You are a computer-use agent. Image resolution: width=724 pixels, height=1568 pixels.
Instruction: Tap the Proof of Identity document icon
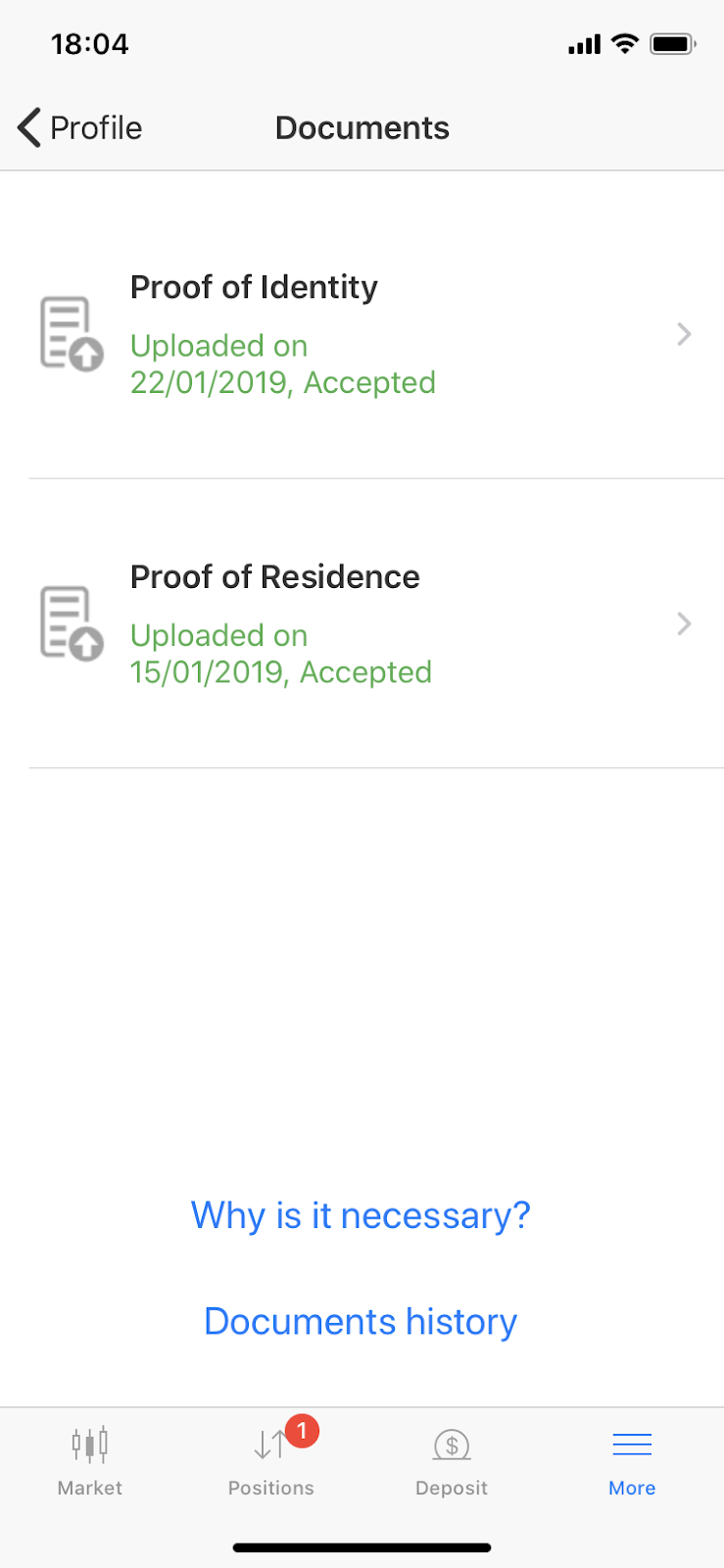pos(71,334)
